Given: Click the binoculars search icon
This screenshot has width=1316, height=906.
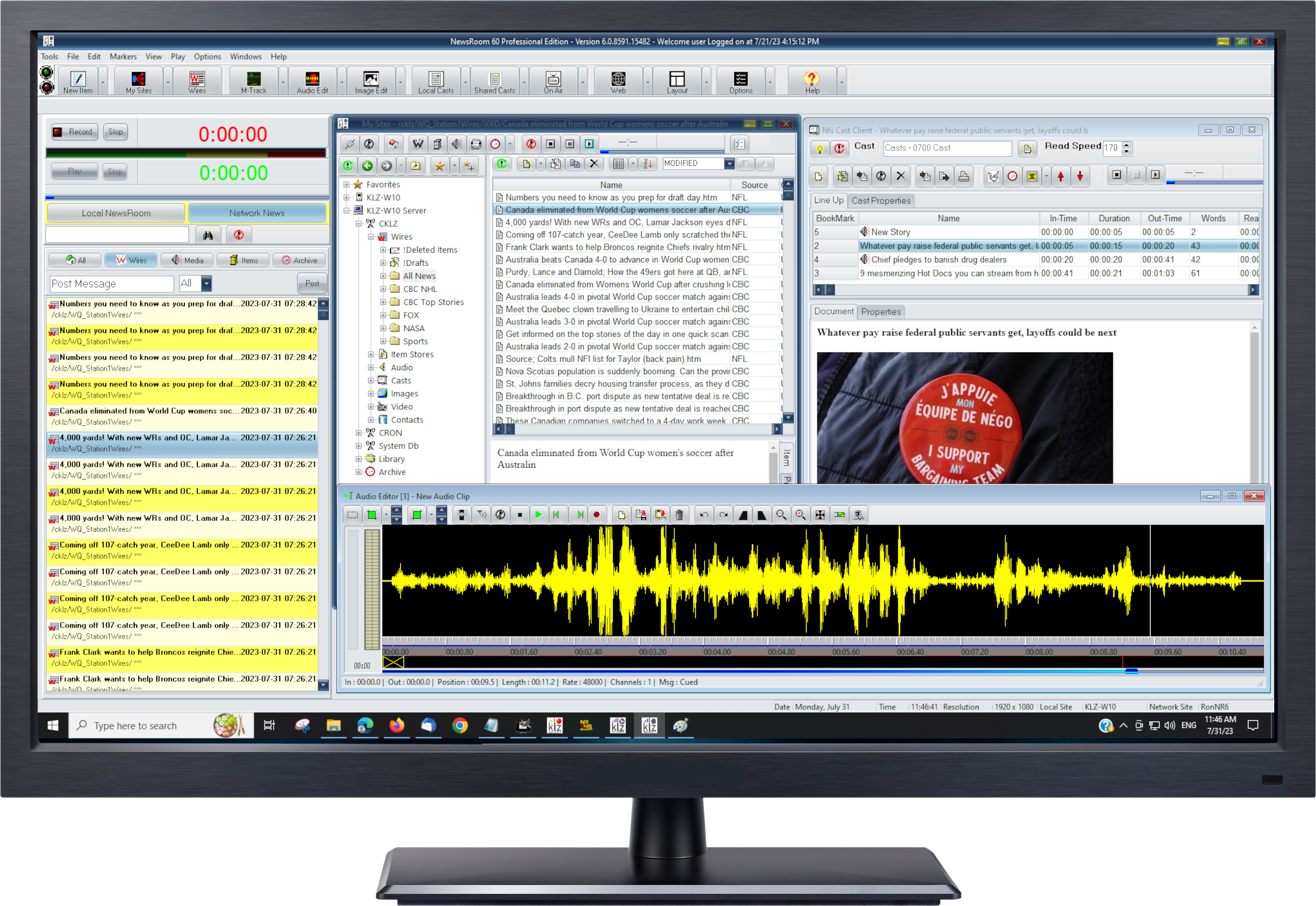Looking at the screenshot, I should coord(208,235).
